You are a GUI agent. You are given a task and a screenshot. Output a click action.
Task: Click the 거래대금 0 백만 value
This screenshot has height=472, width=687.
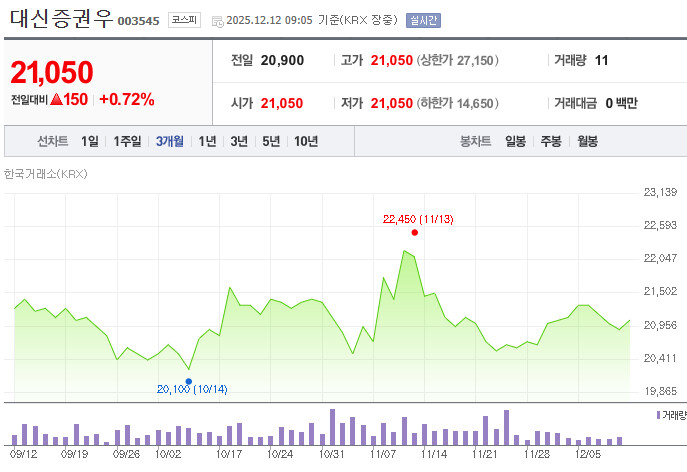click(x=621, y=103)
